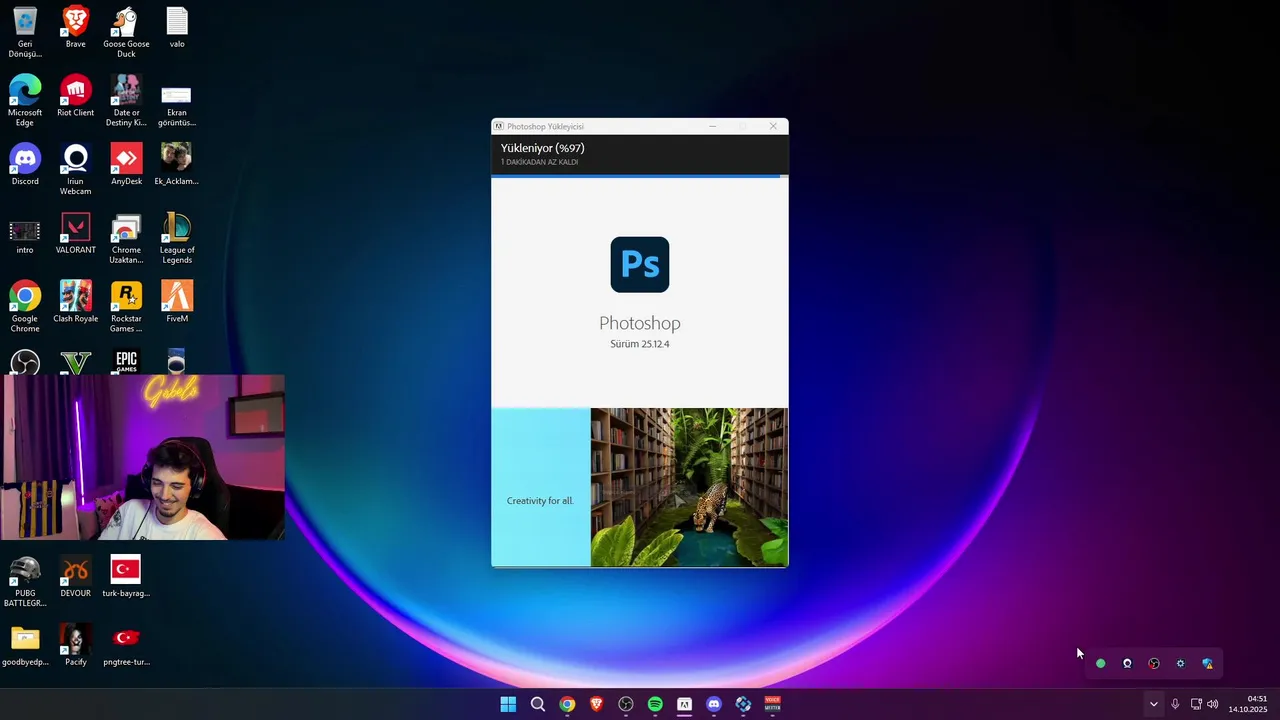1280x720 pixels.
Task: Click the OBS icon in tray overflow
Action: pyautogui.click(x=1154, y=663)
